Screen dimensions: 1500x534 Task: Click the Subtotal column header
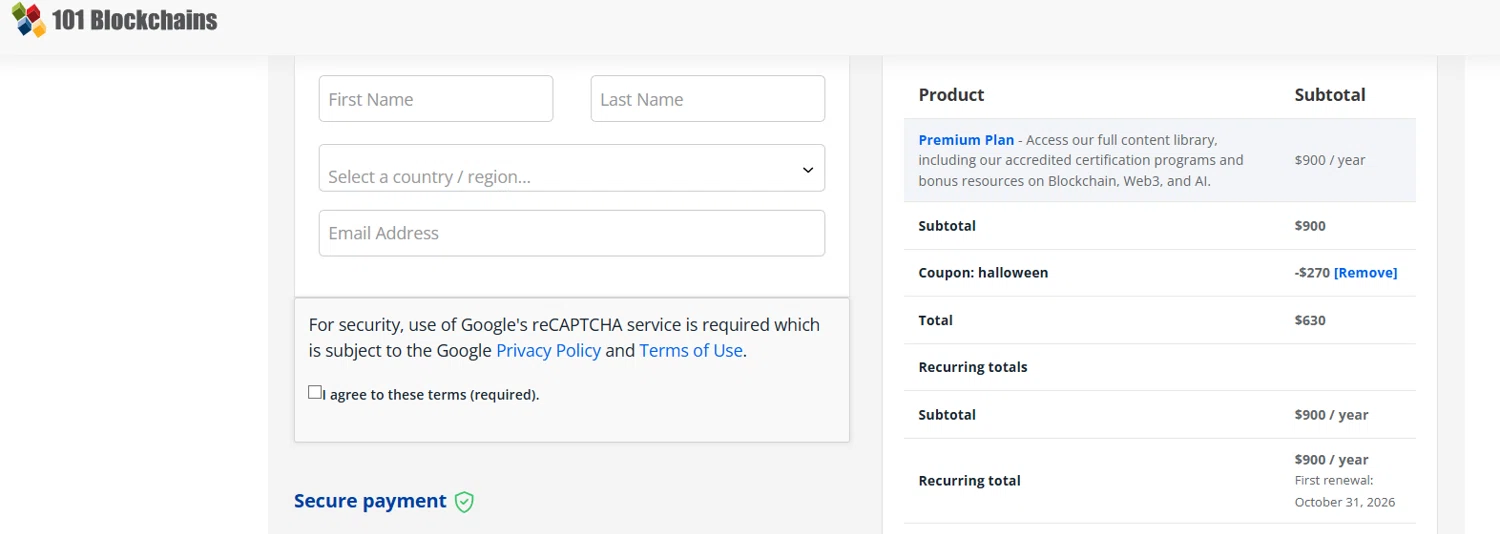(1329, 95)
